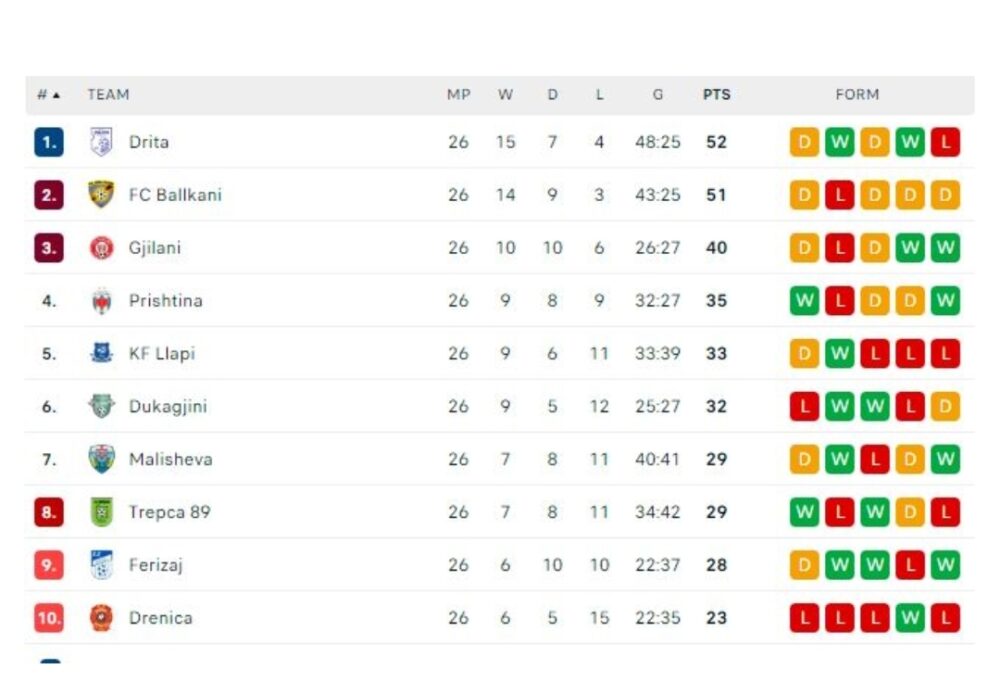
Task: Open the Drita team name link
Action: pyautogui.click(x=149, y=142)
